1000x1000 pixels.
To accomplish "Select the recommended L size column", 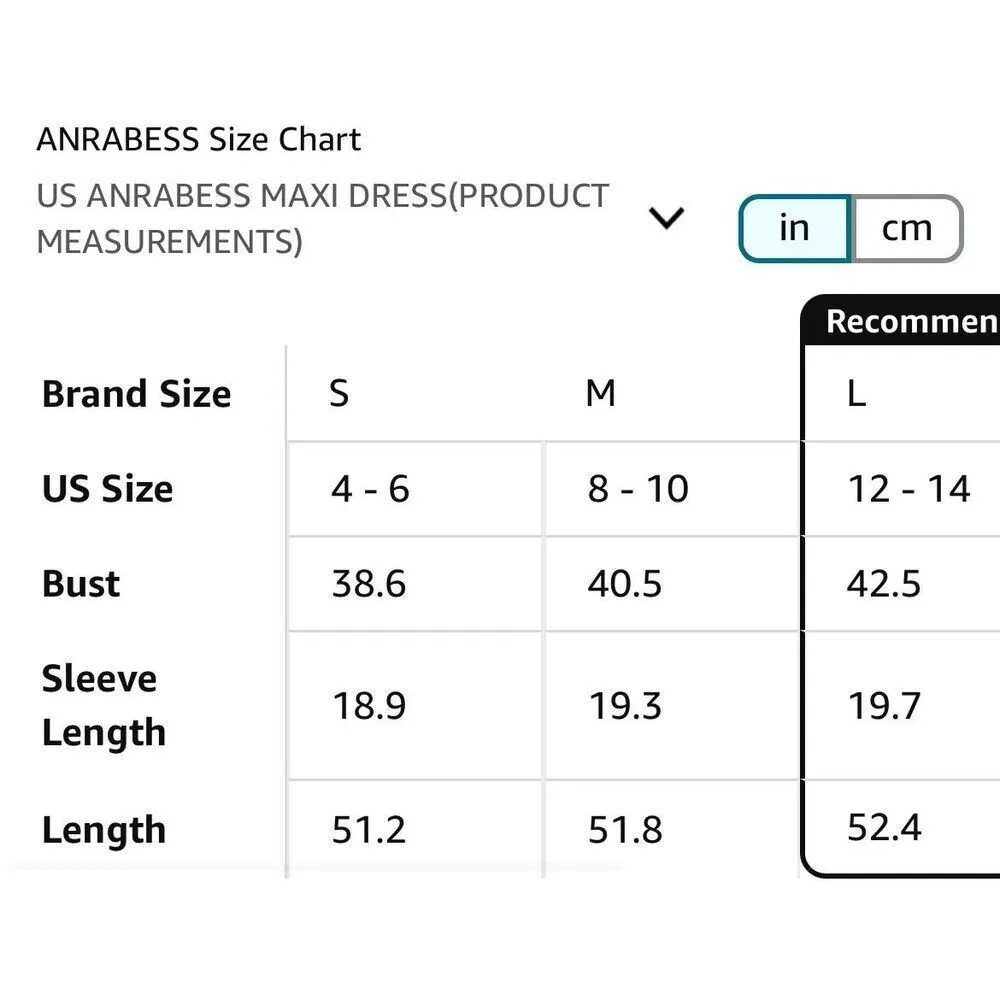I will [856, 394].
